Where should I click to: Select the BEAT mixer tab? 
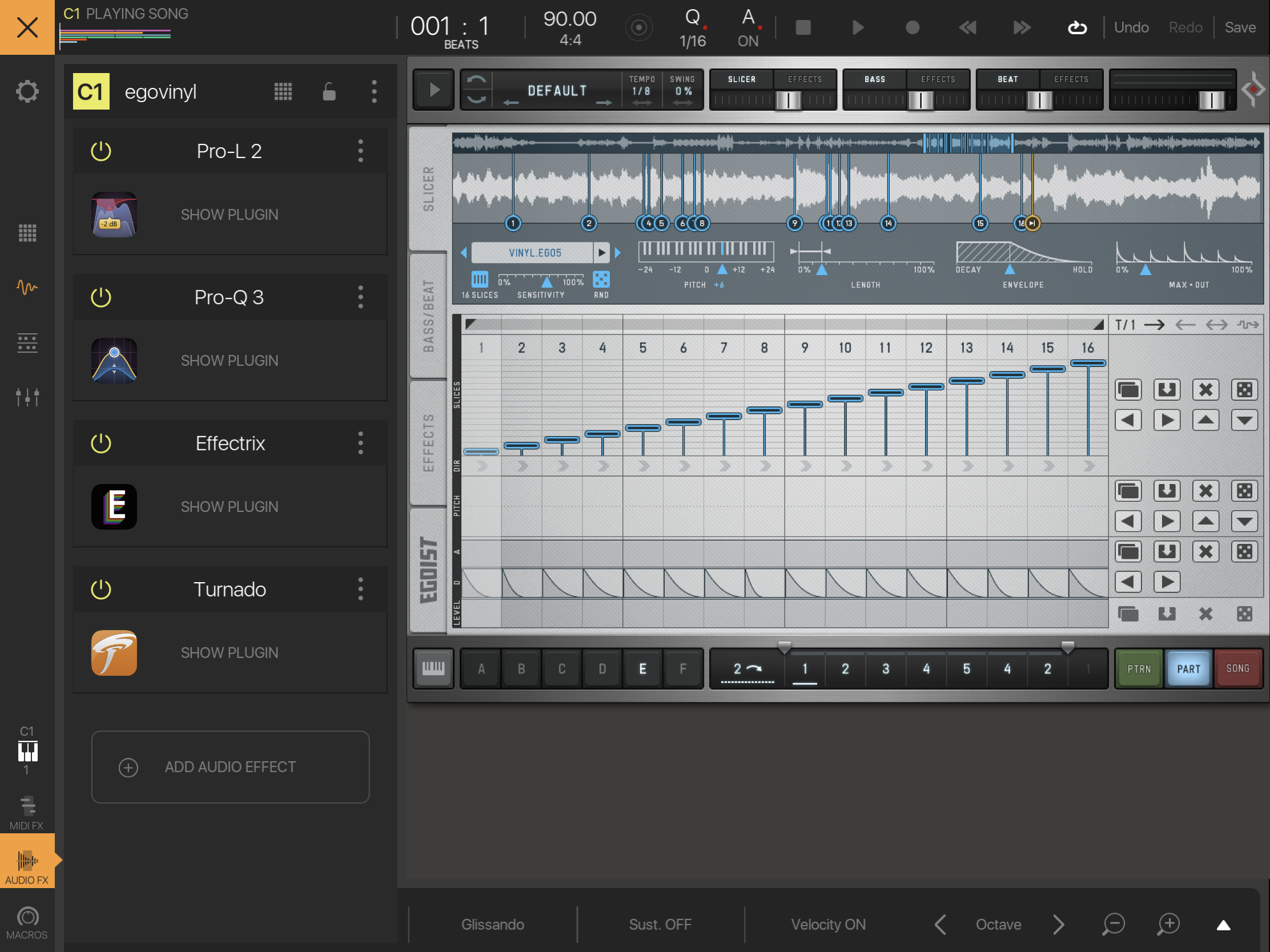[1008, 79]
